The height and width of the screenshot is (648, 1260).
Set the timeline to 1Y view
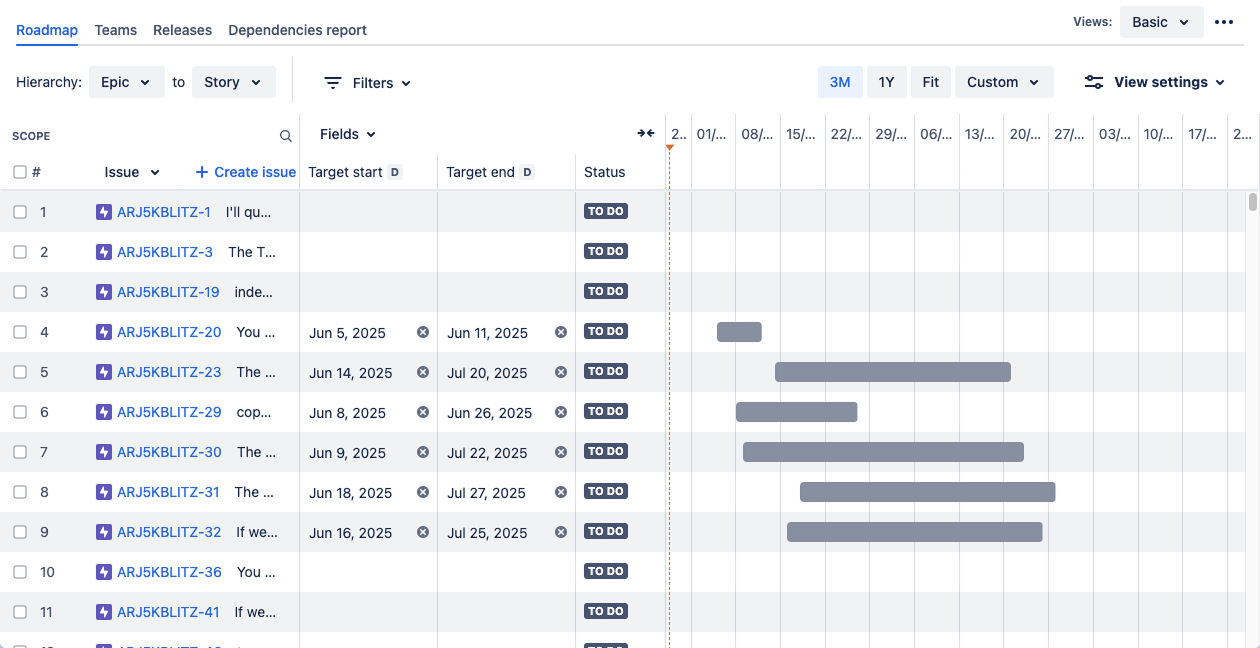tap(886, 82)
